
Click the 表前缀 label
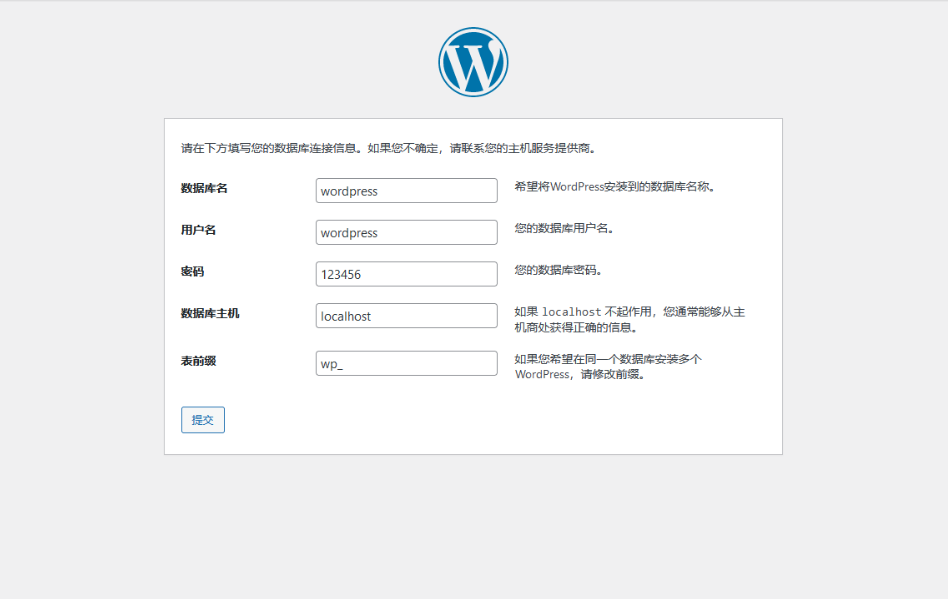(x=198, y=361)
